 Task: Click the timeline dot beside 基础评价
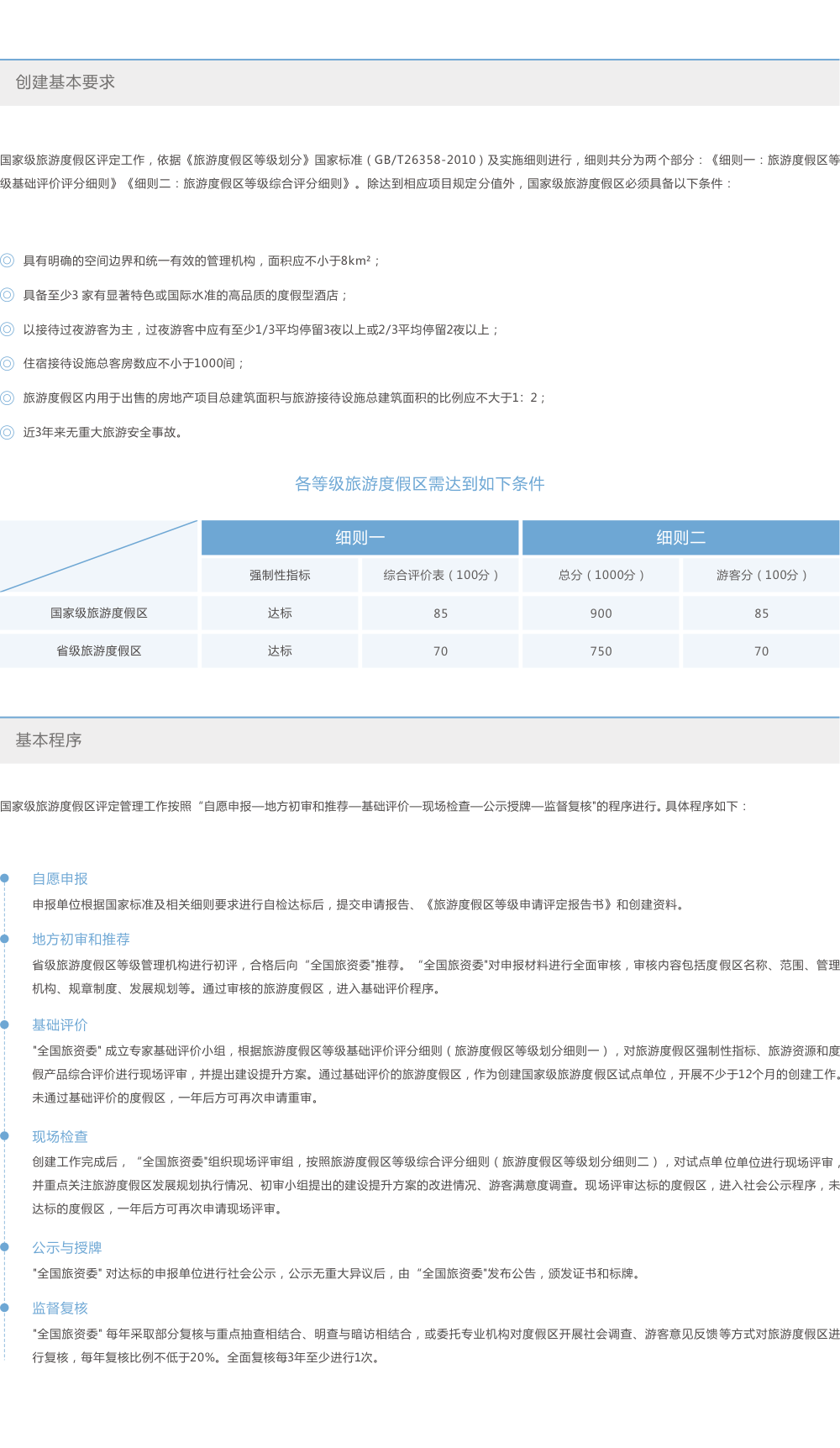(x=4, y=1024)
